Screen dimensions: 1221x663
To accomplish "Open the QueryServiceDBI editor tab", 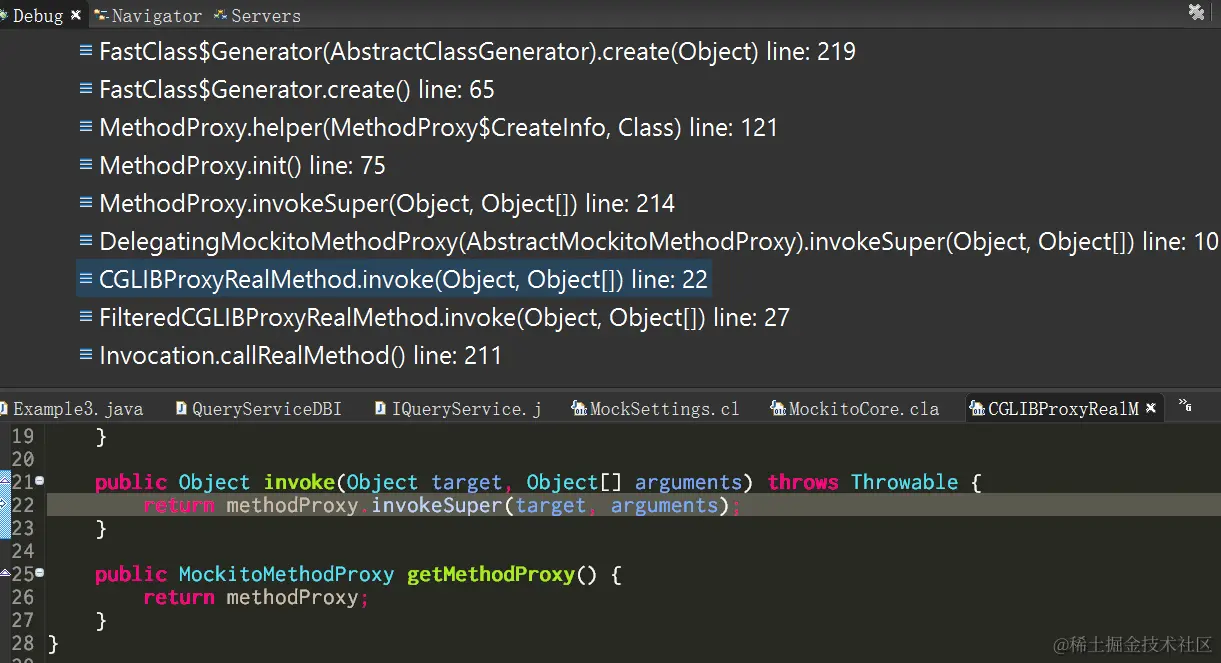I will coord(258,408).
